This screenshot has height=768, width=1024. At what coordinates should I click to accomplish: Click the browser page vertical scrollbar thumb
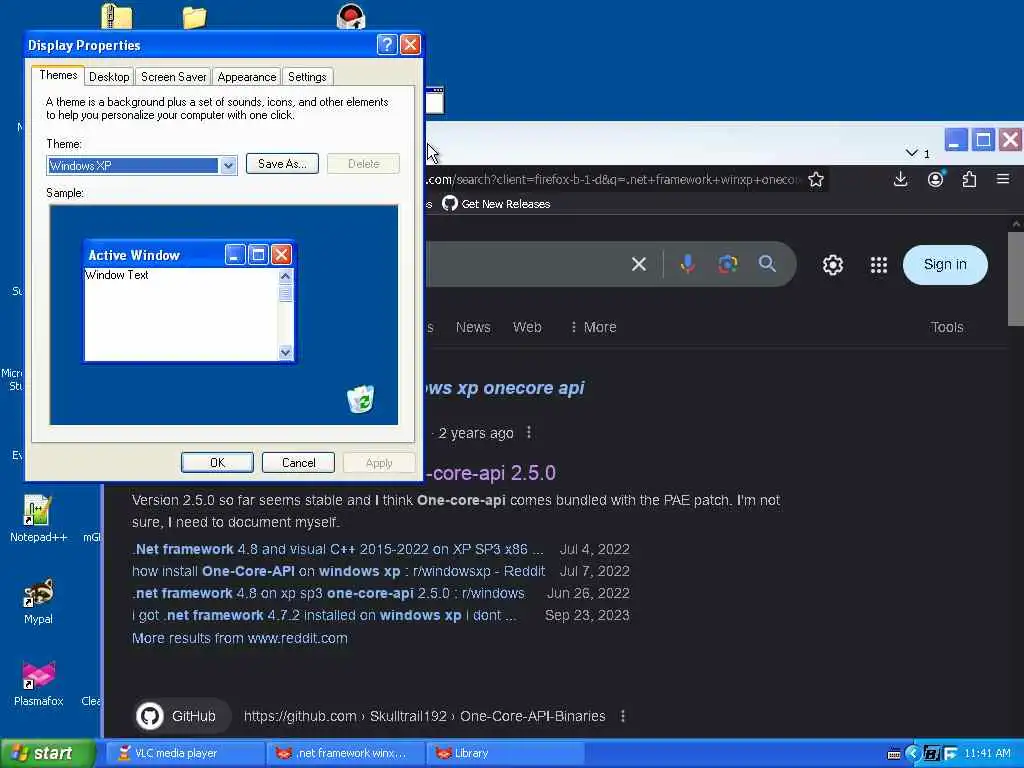click(1016, 279)
